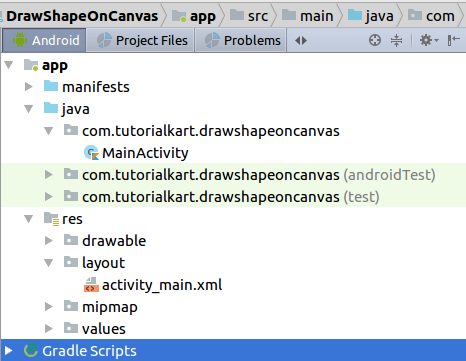This screenshot has width=466, height=361.
Task: Select the MainActivity file
Action: click(x=145, y=153)
